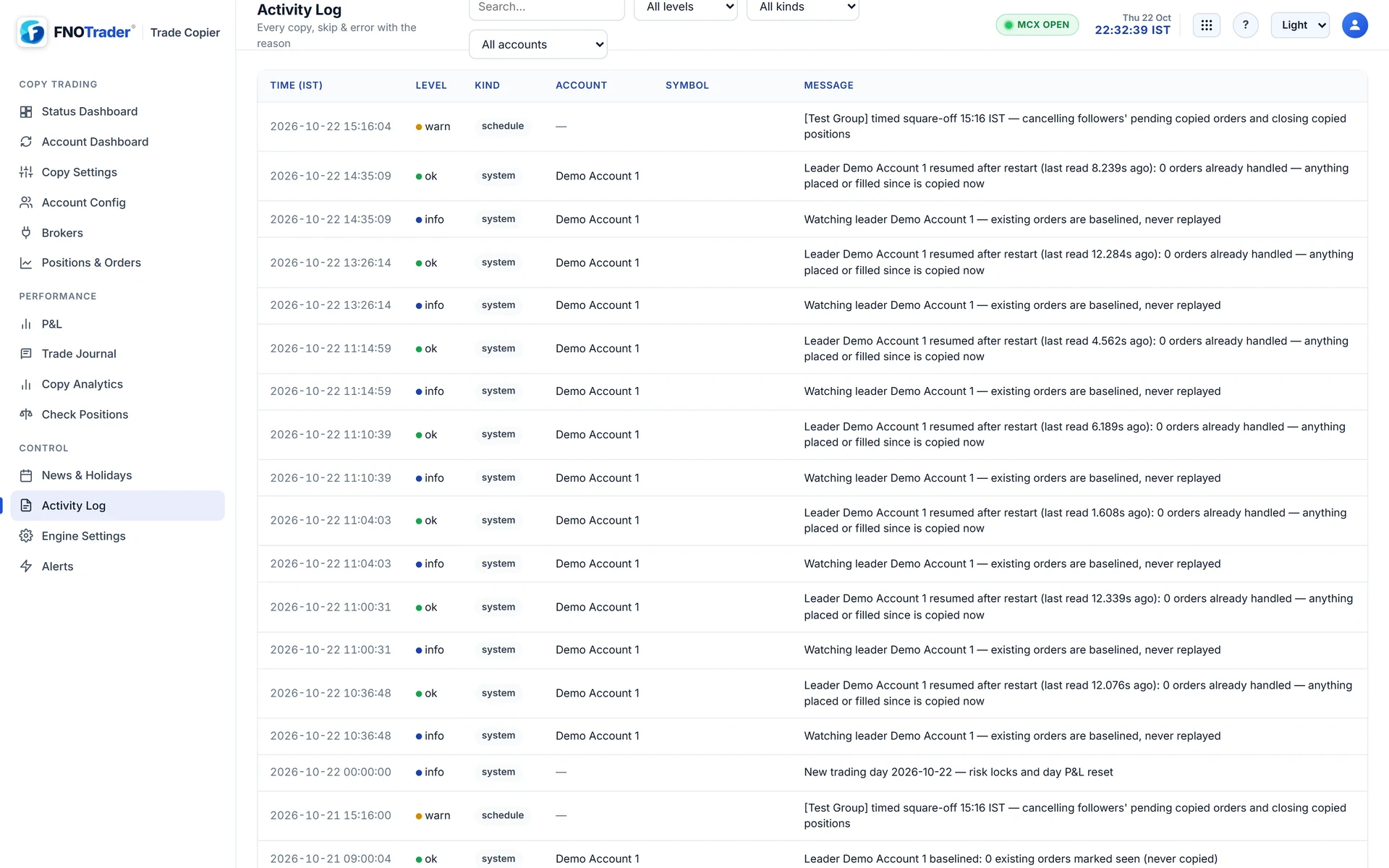Click the Copy Analytics bars icon
This screenshot has width=1389, height=868.
point(26,384)
